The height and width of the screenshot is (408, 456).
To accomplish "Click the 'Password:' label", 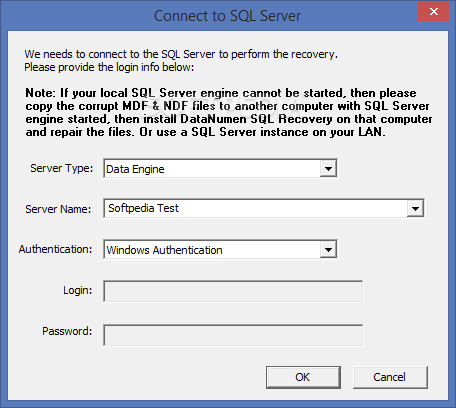I will click(x=67, y=331).
